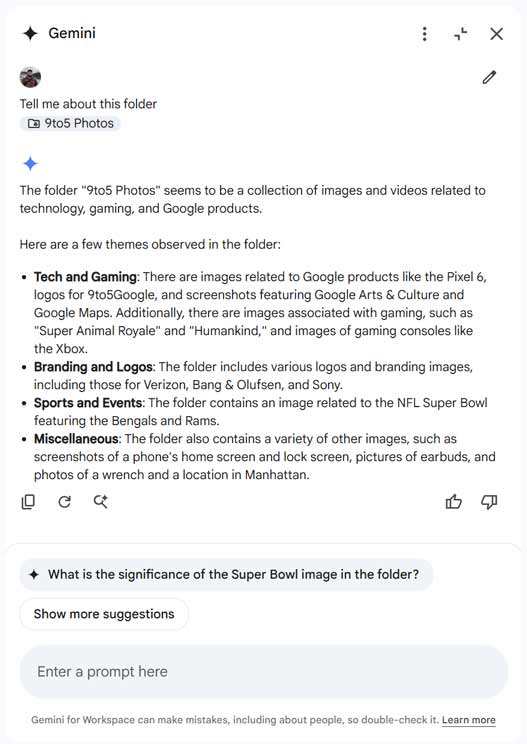This screenshot has width=527, height=744.
Task: Click the refine search sparkle icon
Action: (101, 502)
